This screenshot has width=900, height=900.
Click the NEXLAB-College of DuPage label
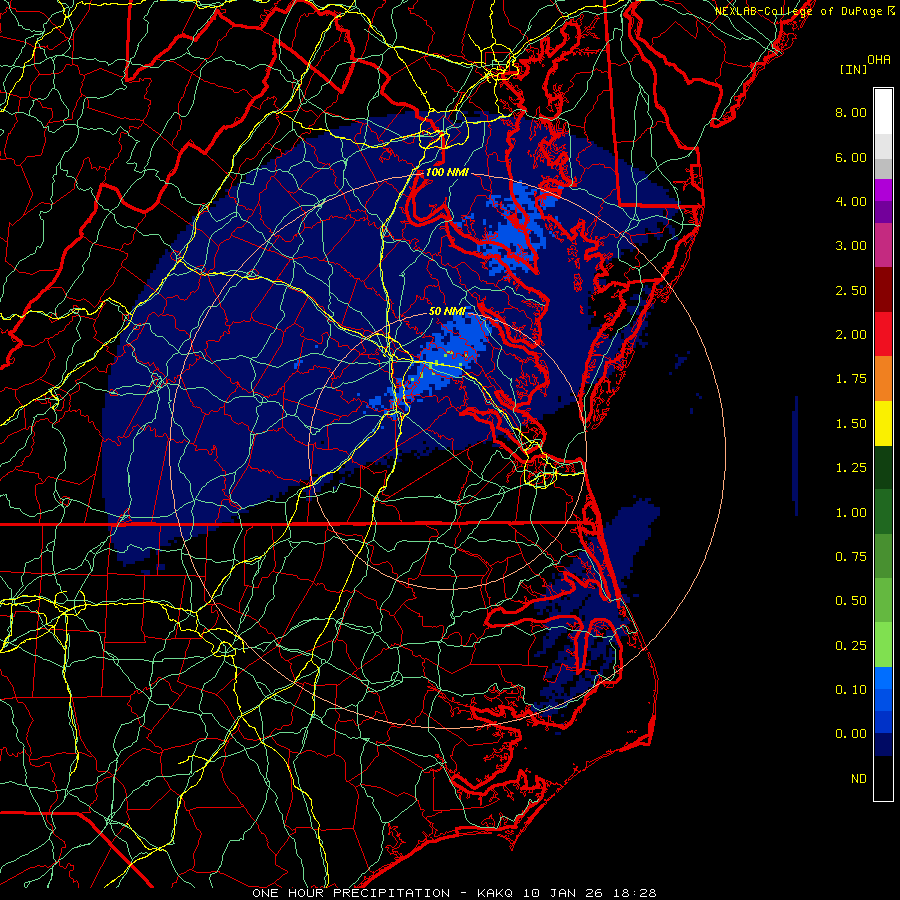point(800,11)
